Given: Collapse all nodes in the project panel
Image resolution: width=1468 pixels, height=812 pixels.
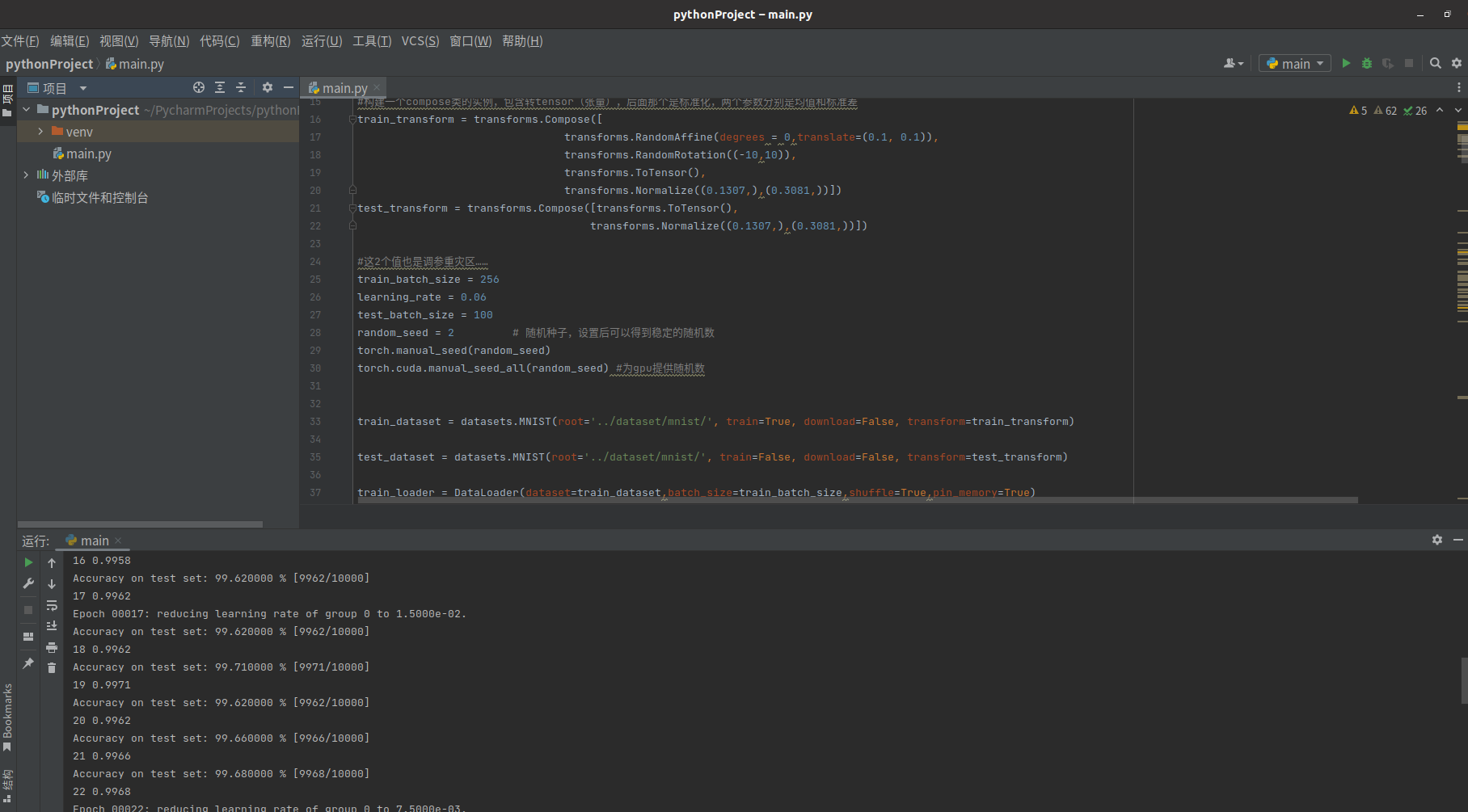Looking at the screenshot, I should click(240, 87).
